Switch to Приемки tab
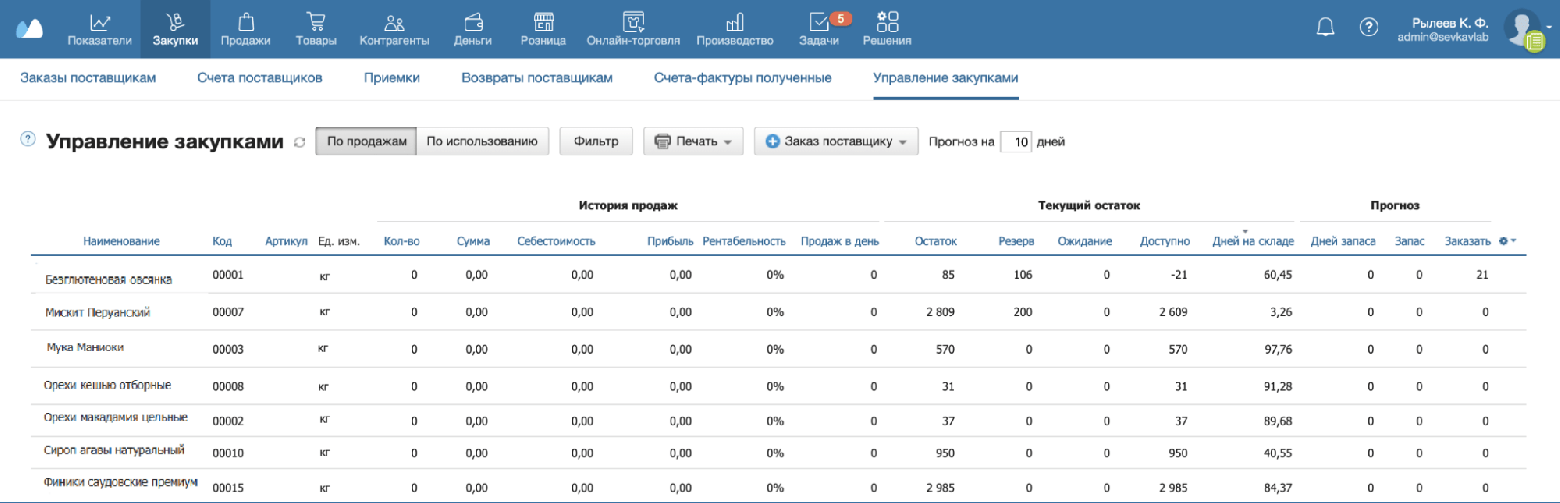Screen dimensions: 1560x503 (x=391, y=77)
